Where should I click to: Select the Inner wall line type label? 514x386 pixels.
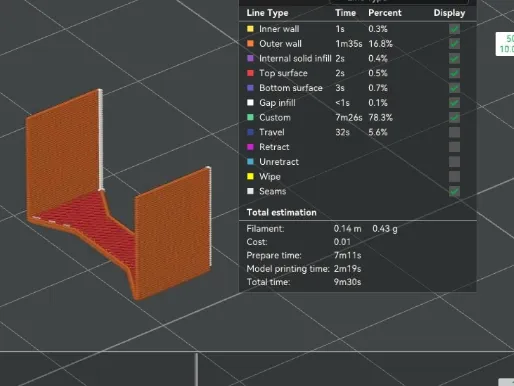click(x=279, y=29)
